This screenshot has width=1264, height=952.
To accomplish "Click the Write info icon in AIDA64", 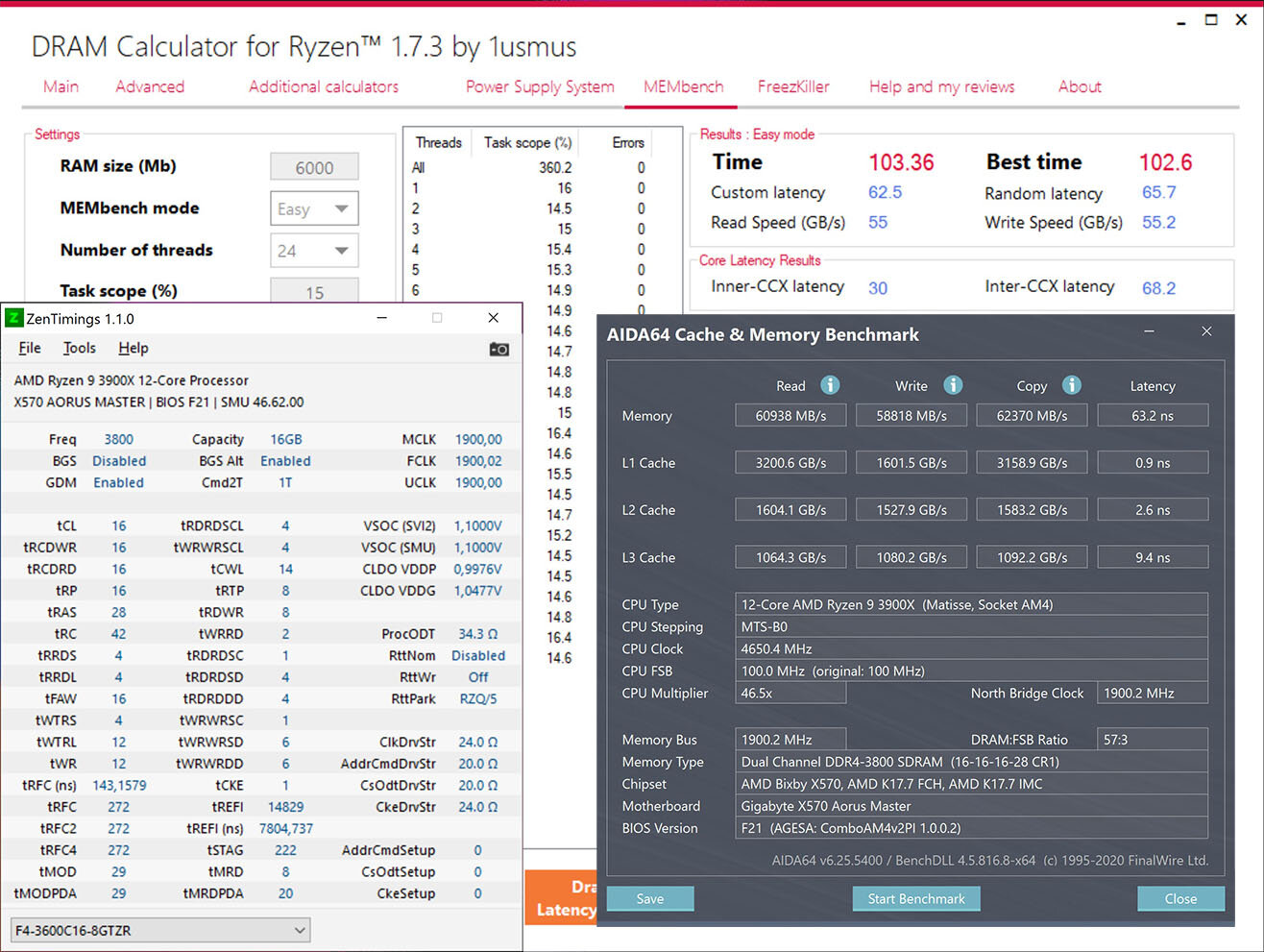I will point(953,385).
